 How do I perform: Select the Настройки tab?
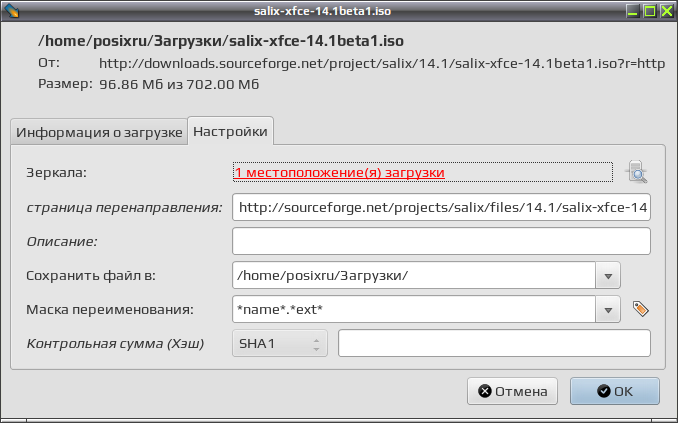230,131
